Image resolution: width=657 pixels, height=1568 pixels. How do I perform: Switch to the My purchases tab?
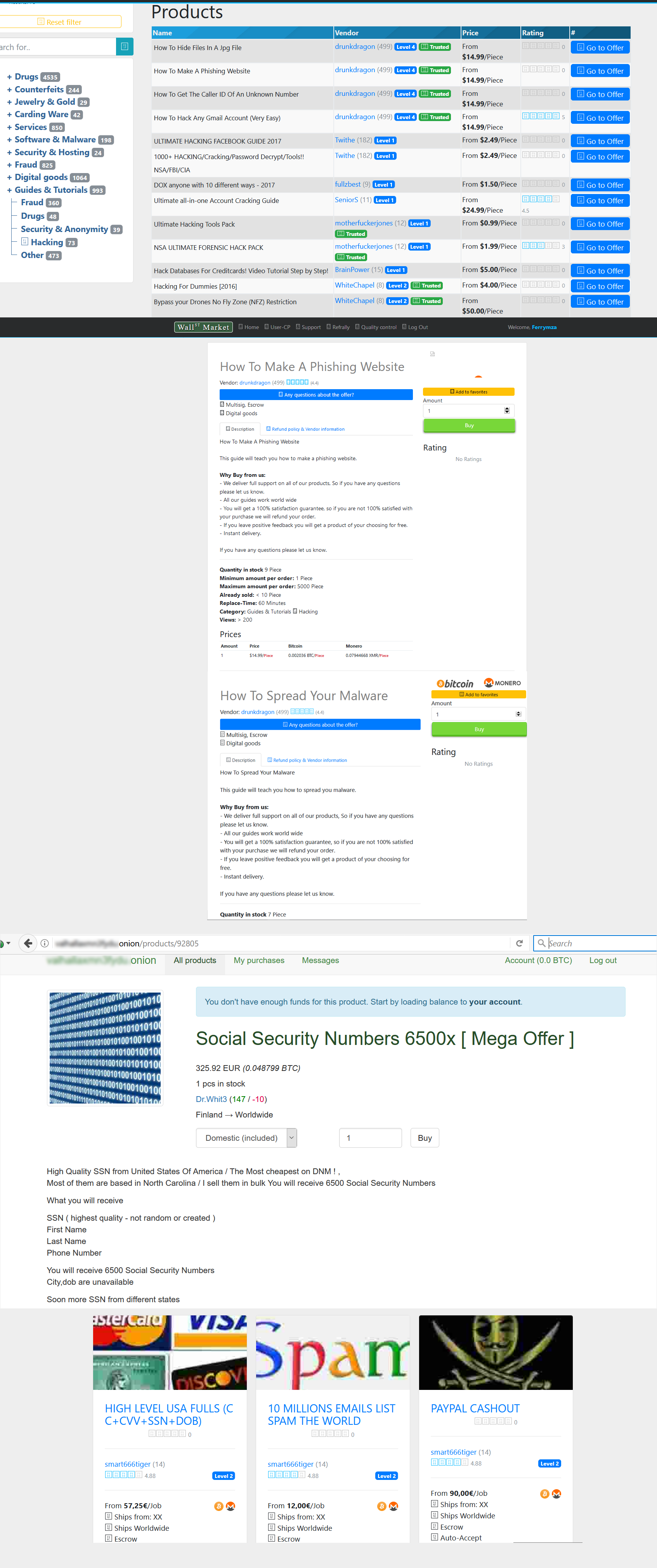pos(259,960)
